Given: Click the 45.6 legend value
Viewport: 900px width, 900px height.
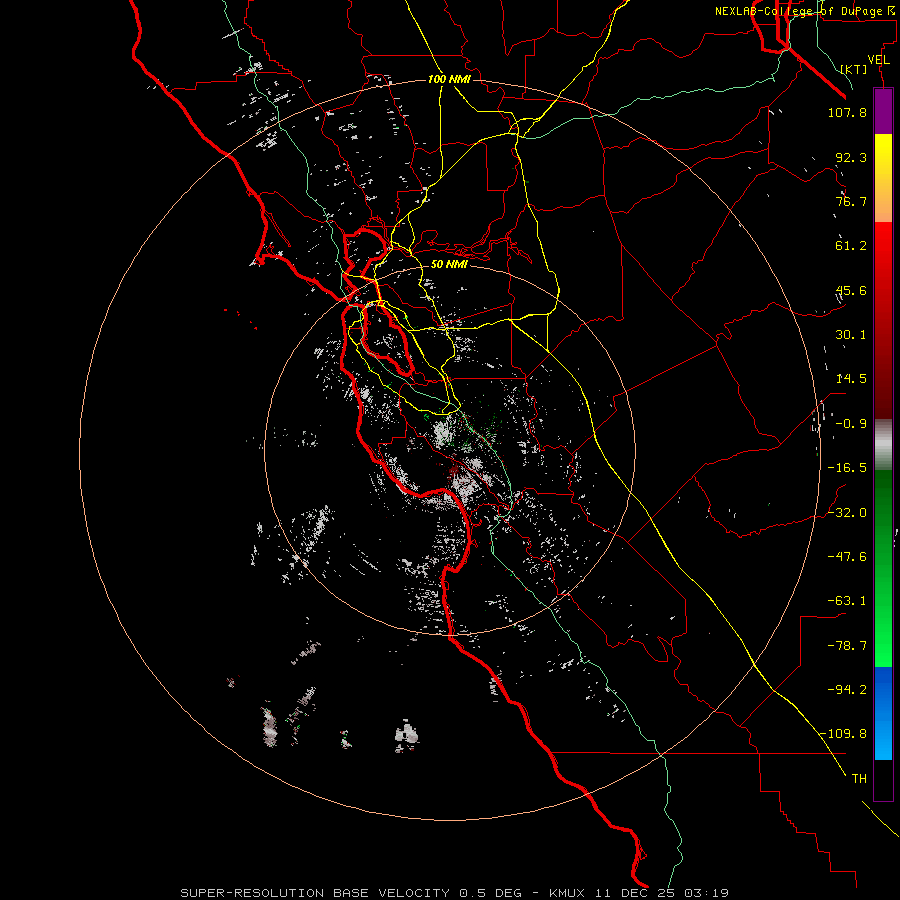Looking at the screenshot, I should tap(851, 290).
